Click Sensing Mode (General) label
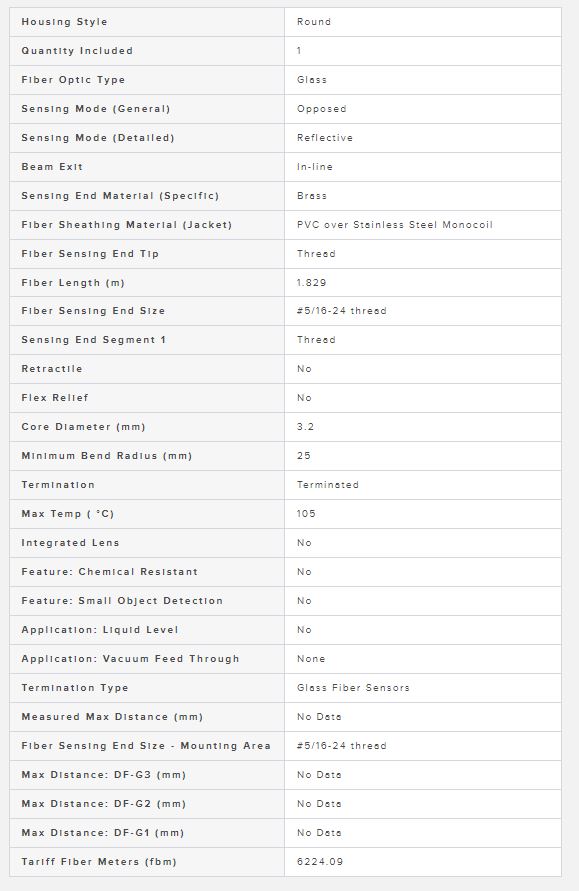579x891 pixels. pyautogui.click(x=95, y=109)
